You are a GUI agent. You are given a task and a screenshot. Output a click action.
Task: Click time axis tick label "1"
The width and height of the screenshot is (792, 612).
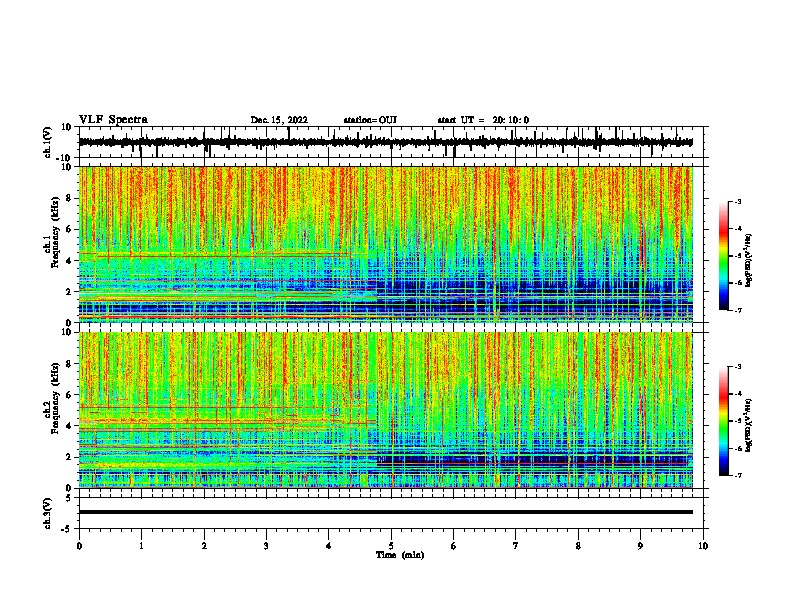tap(141, 546)
